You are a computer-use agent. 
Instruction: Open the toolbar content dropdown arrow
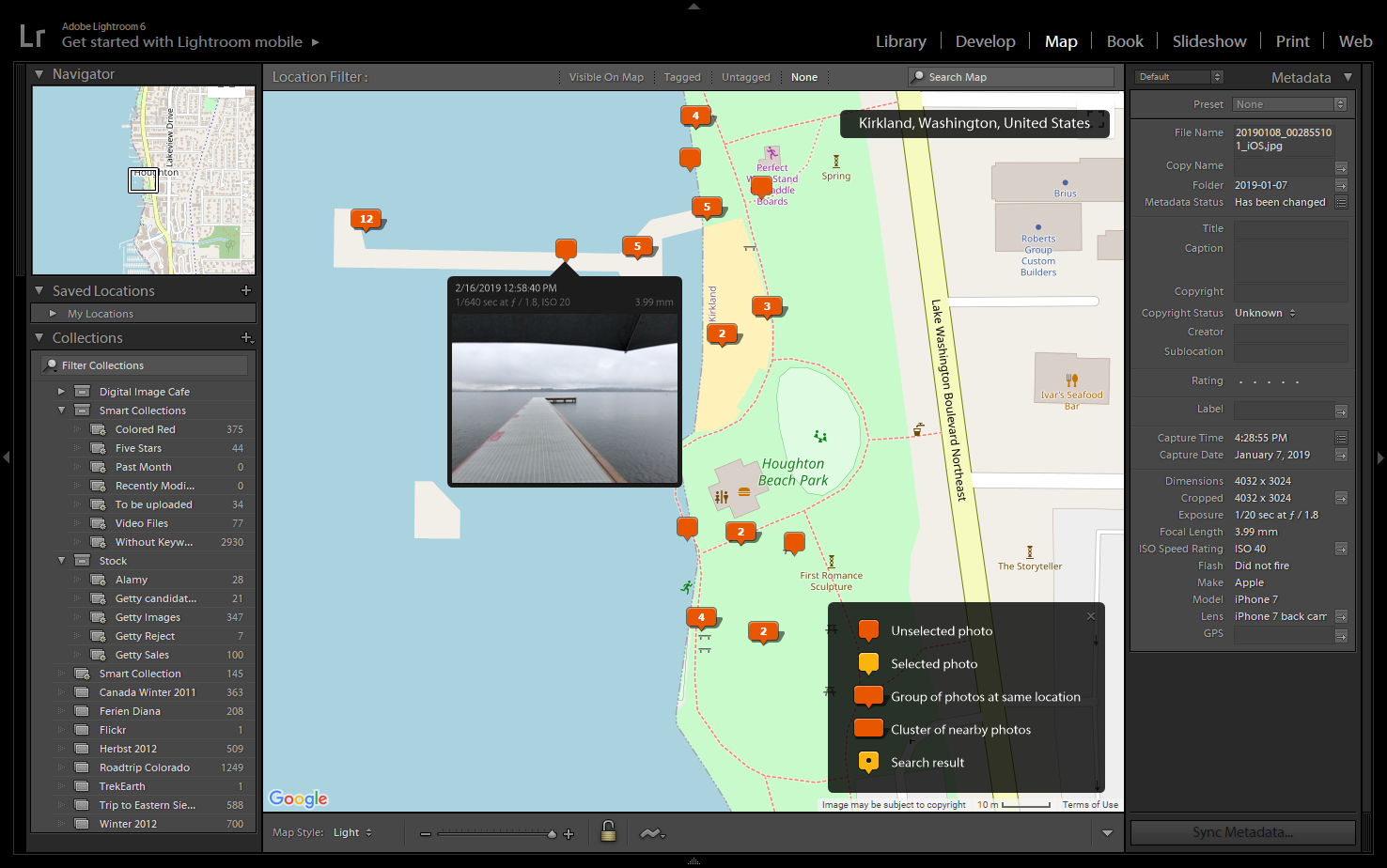pyautogui.click(x=1107, y=833)
